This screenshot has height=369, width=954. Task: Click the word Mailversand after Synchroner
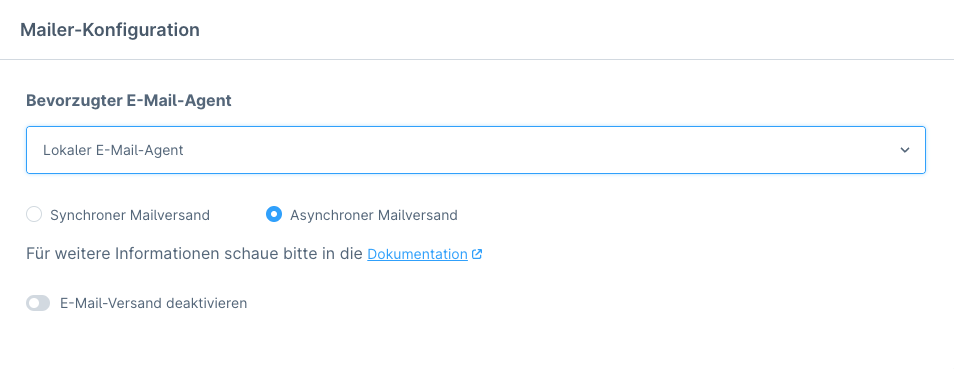coord(170,215)
